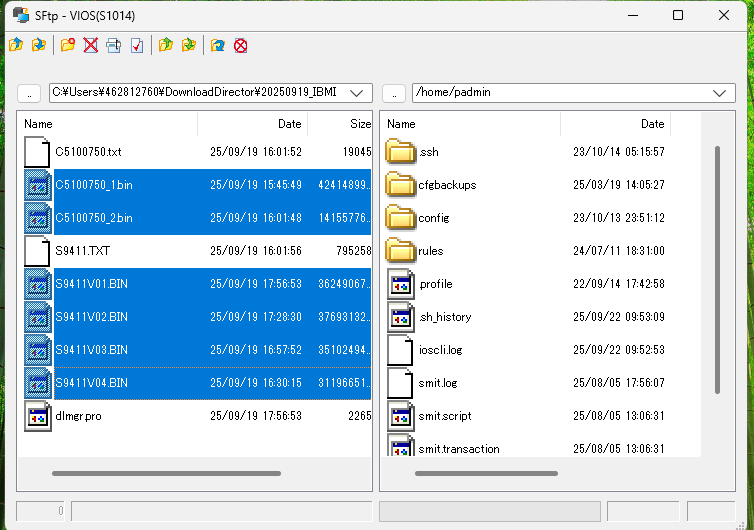Screen dimensions: 754x530
Task: Select the S9411V04.BIN file name
Action: [91, 383]
